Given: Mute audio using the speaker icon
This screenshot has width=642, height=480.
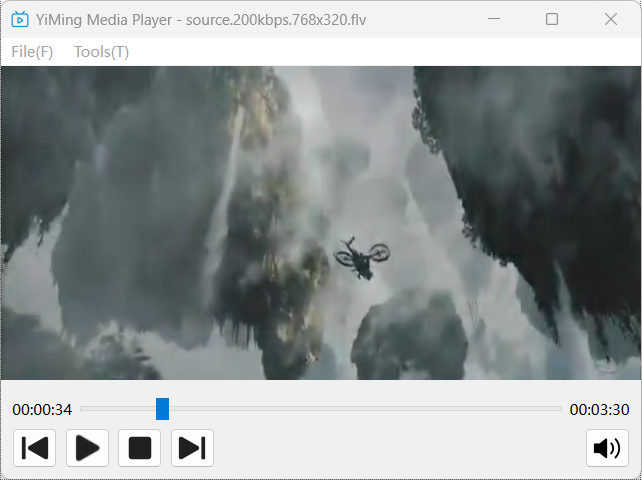Looking at the screenshot, I should coord(607,448).
